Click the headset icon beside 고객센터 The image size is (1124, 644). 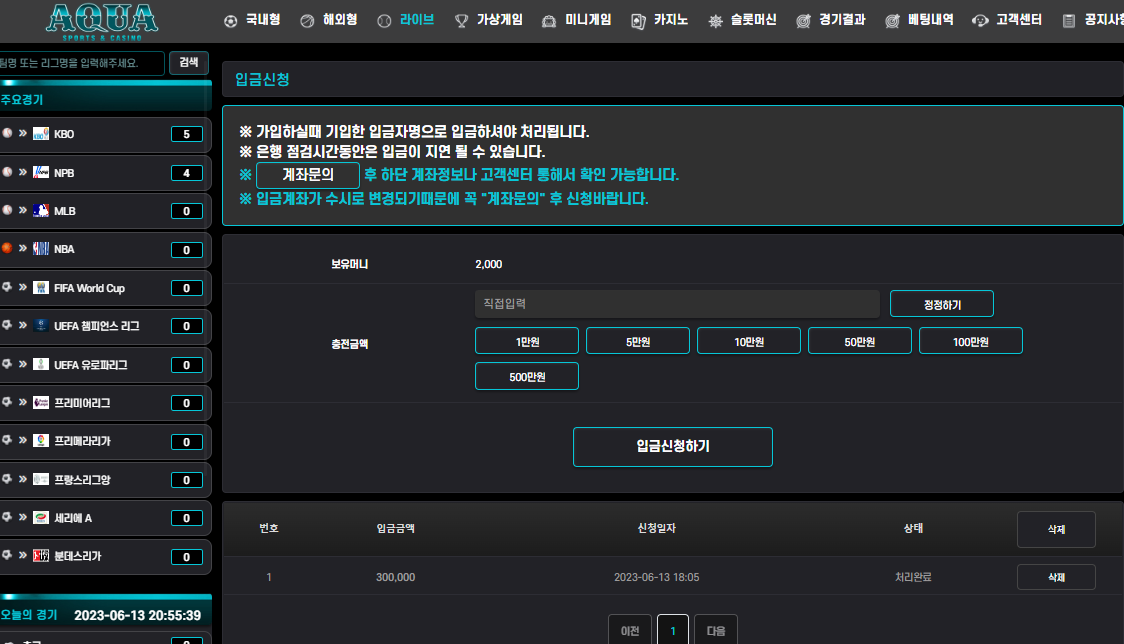(x=980, y=20)
